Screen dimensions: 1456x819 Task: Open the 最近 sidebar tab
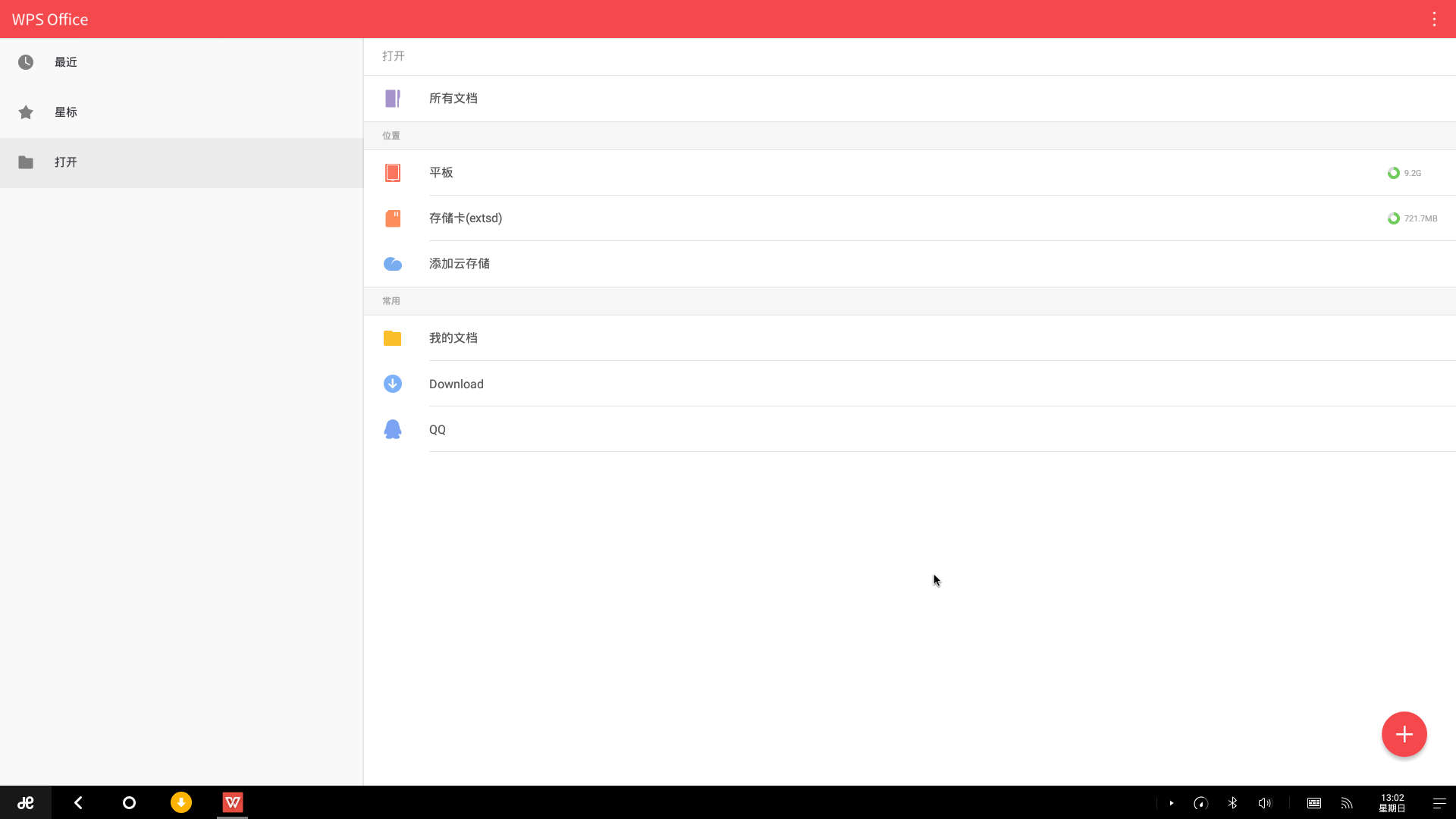pyautogui.click(x=181, y=62)
